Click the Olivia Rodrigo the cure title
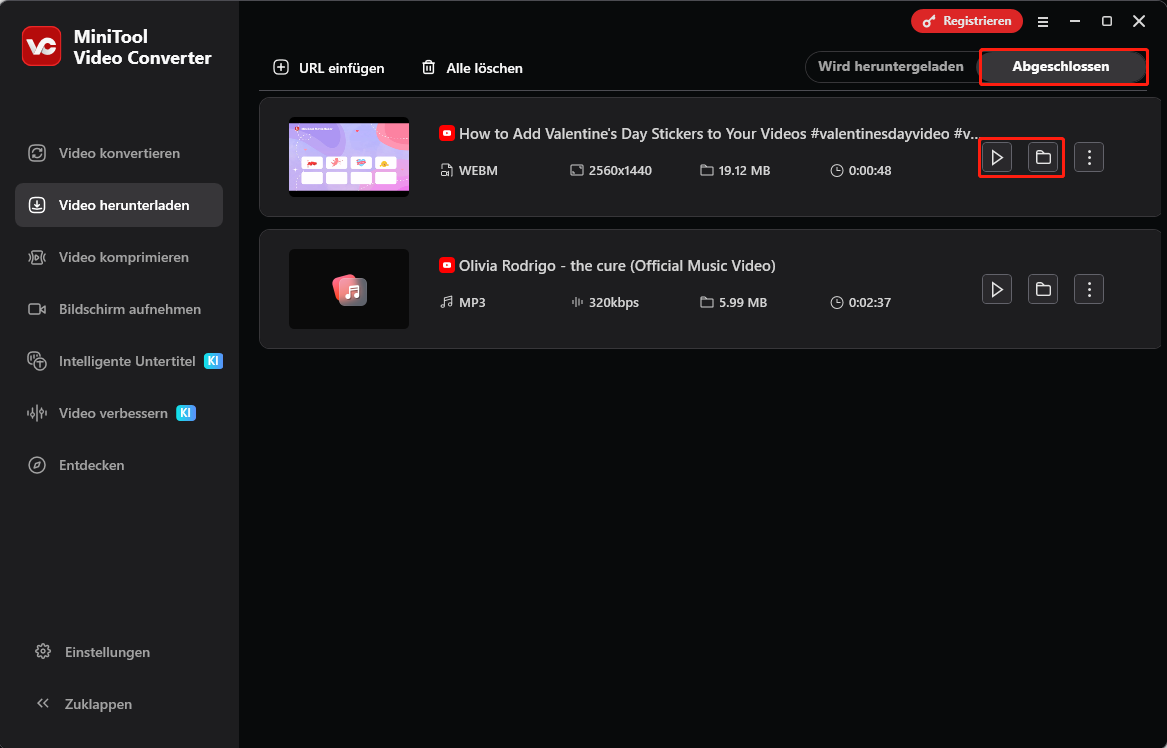1167x748 pixels. point(617,266)
